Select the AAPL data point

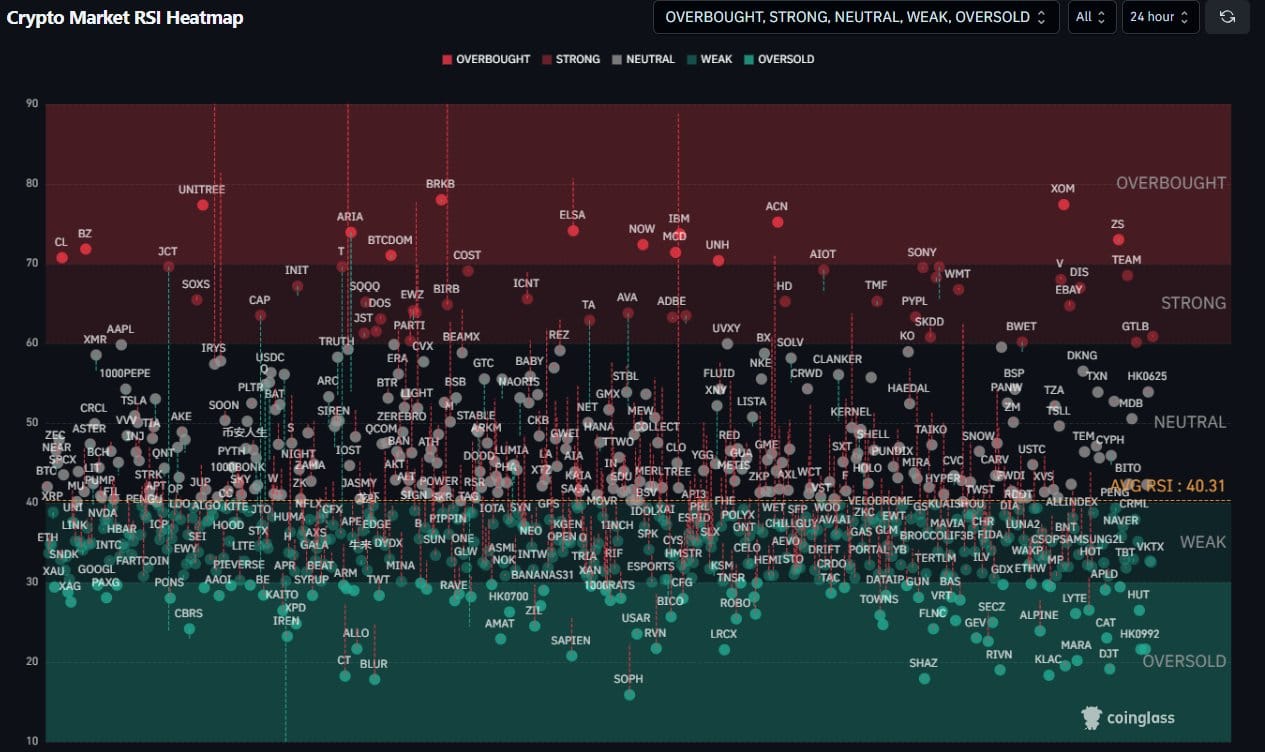tap(121, 345)
